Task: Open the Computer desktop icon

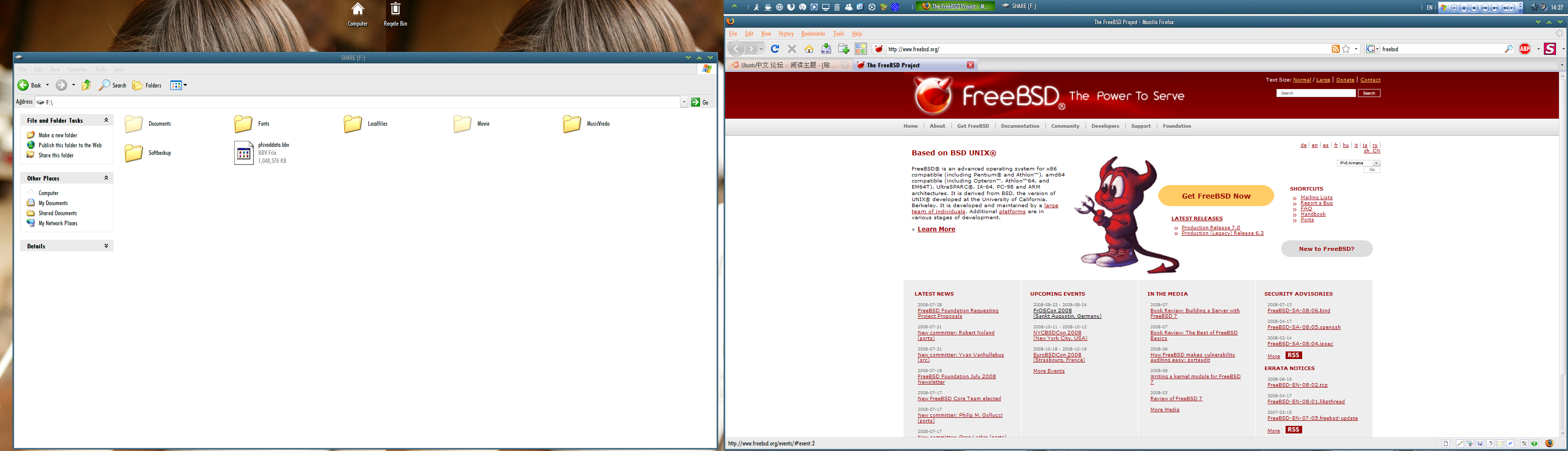Action: [358, 15]
